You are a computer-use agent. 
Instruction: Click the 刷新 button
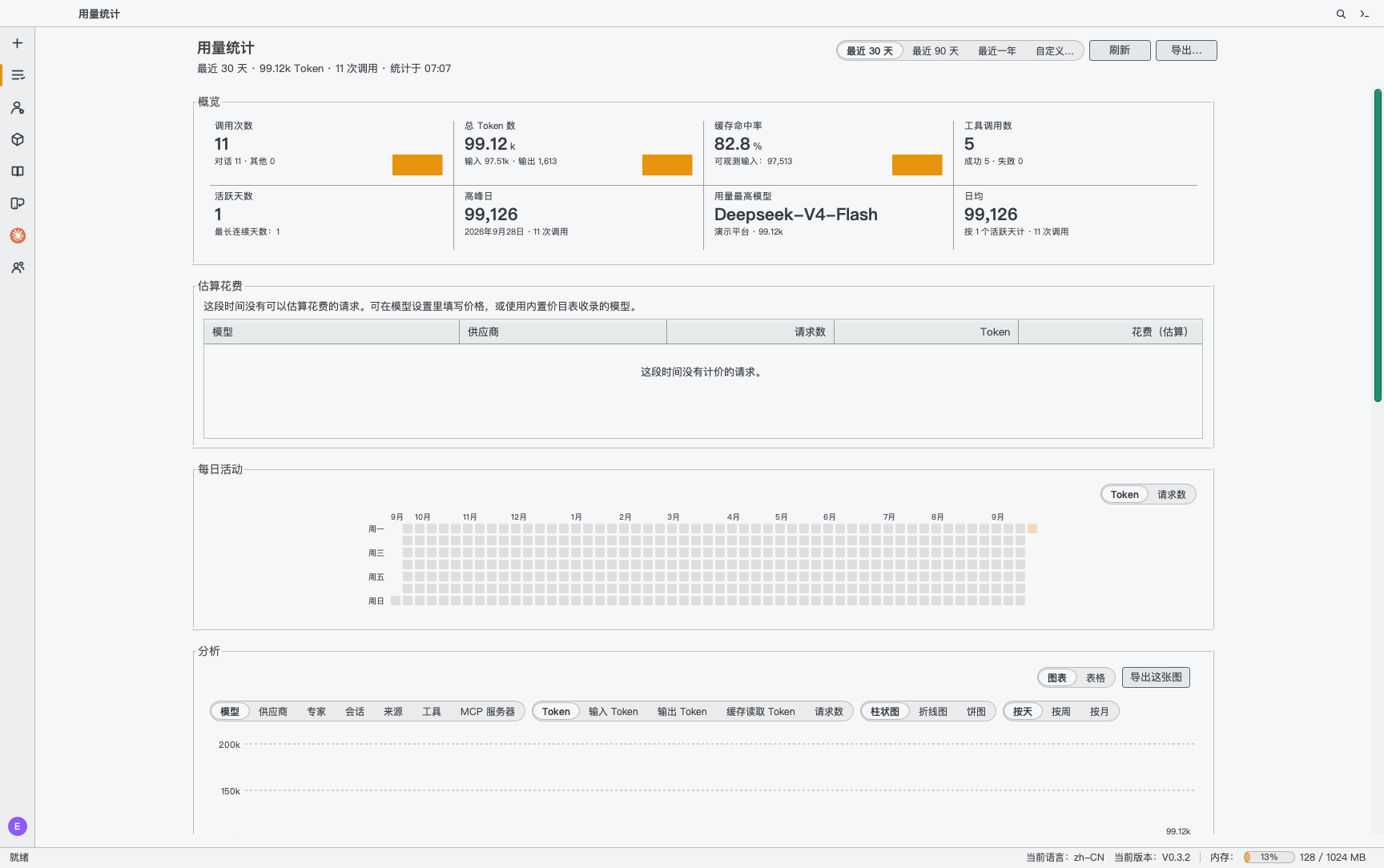click(1120, 50)
